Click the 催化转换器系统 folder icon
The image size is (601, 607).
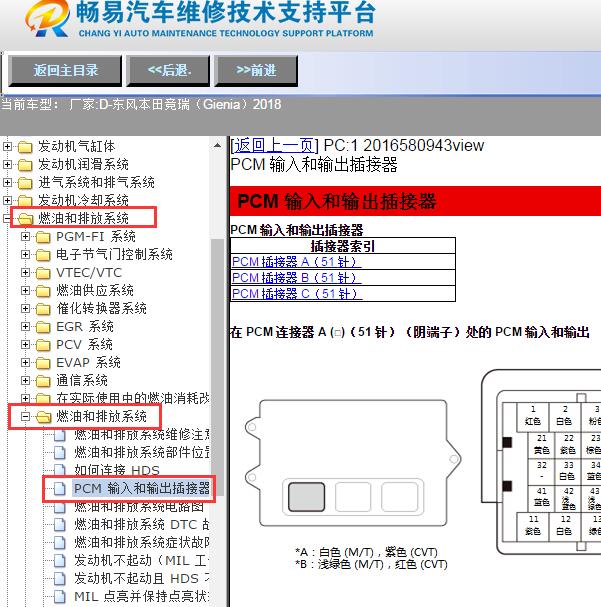point(43,309)
